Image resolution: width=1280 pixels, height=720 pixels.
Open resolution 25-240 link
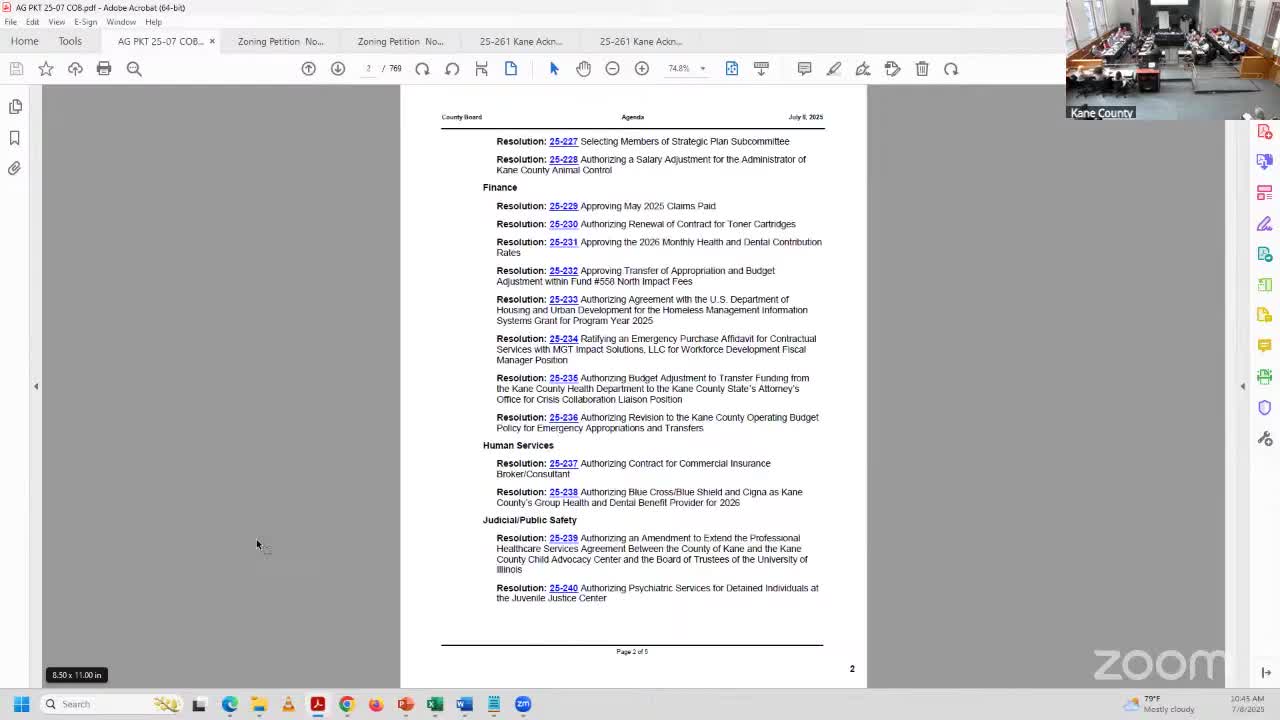click(563, 588)
